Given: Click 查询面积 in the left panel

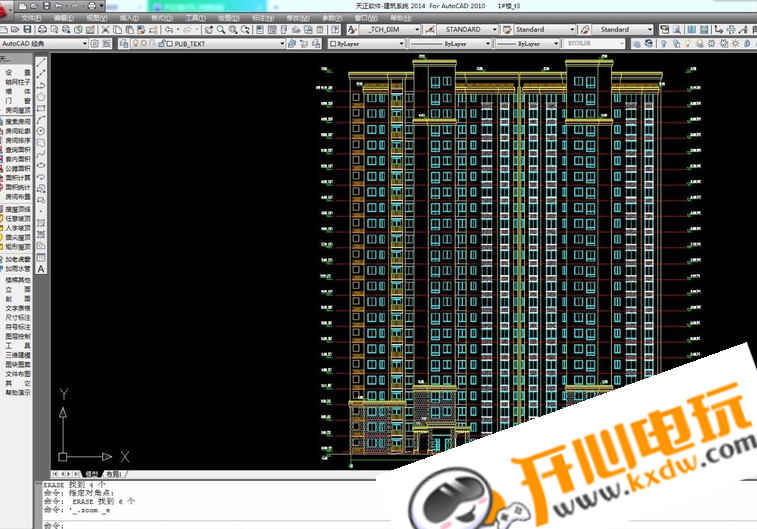Looking at the screenshot, I should tap(18, 150).
